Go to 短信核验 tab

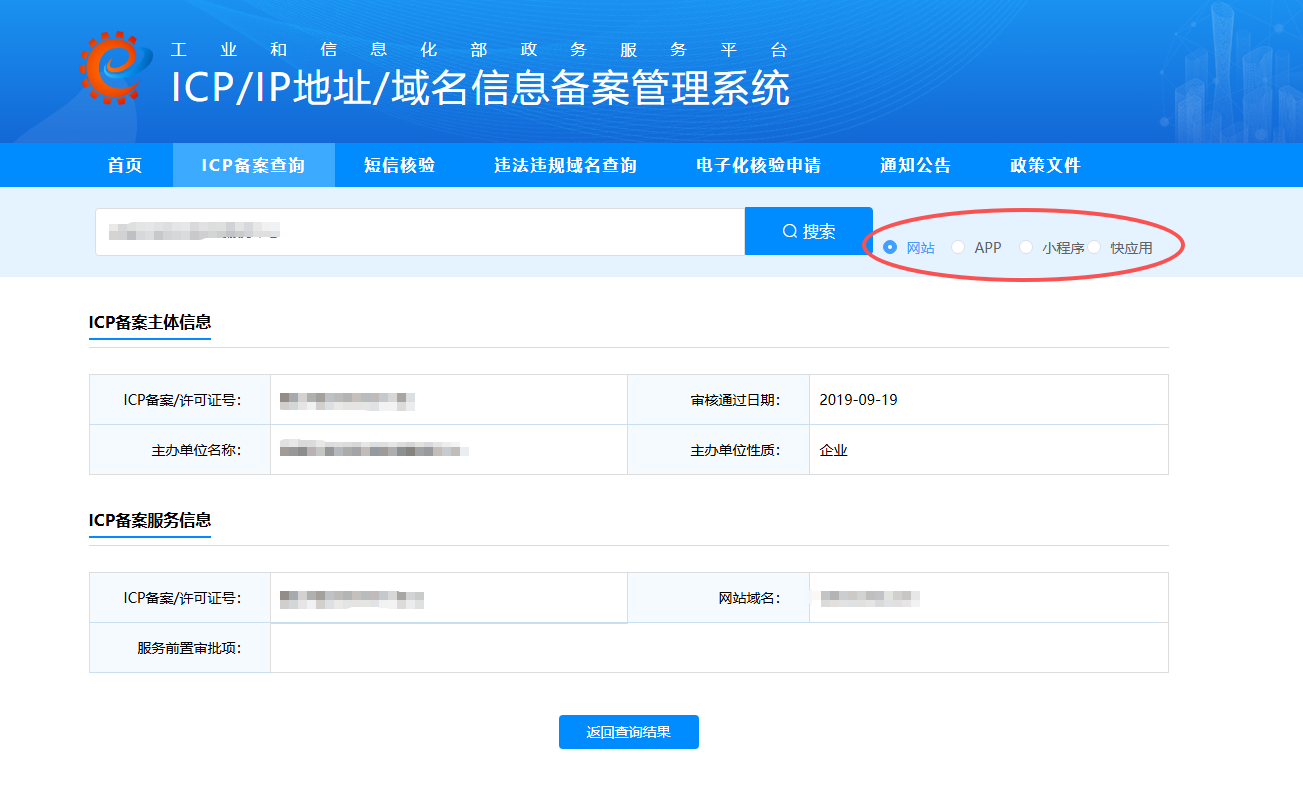click(400, 165)
